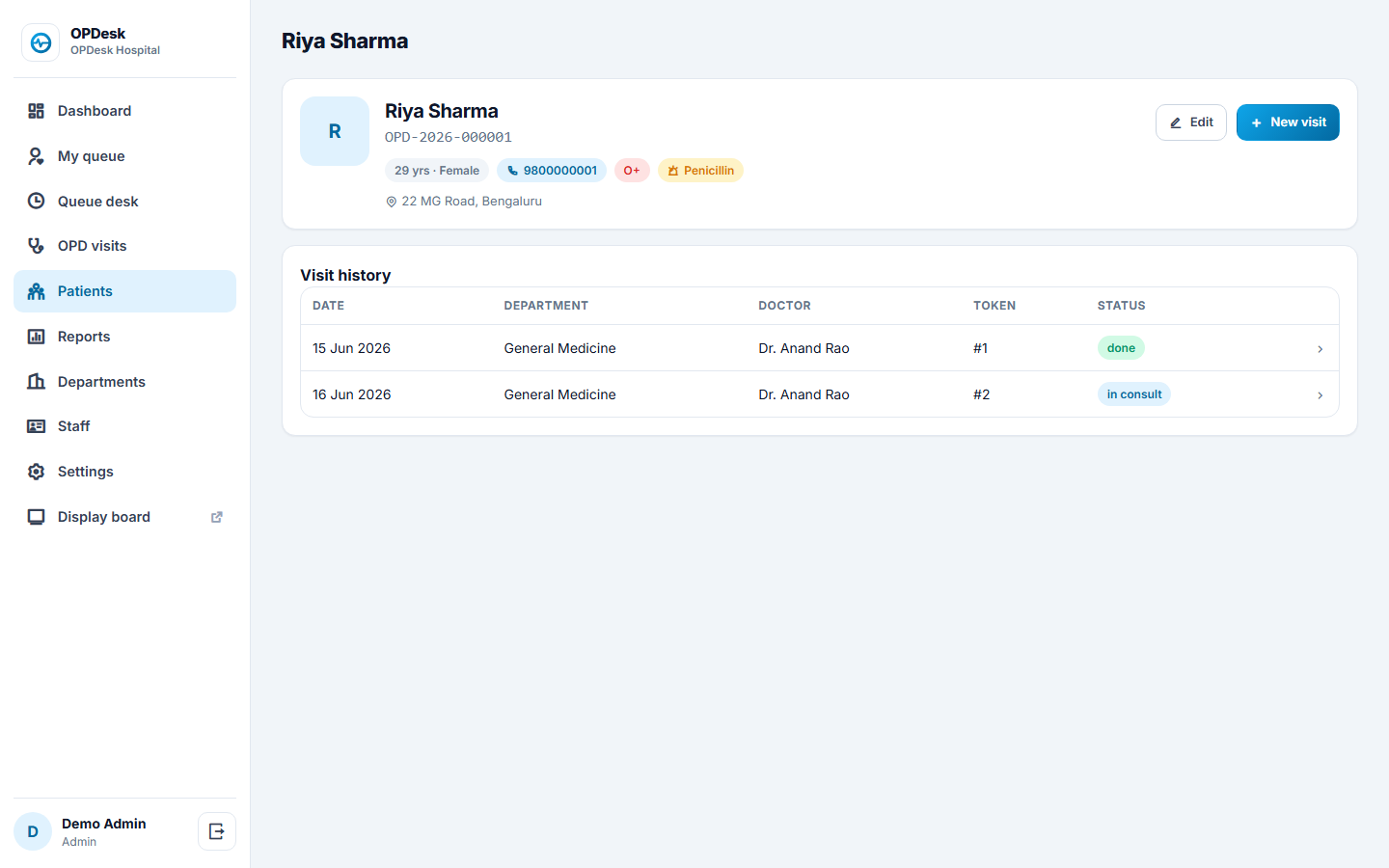Click the external link icon beside Display board
This screenshot has height=868, width=1389.
(217, 517)
